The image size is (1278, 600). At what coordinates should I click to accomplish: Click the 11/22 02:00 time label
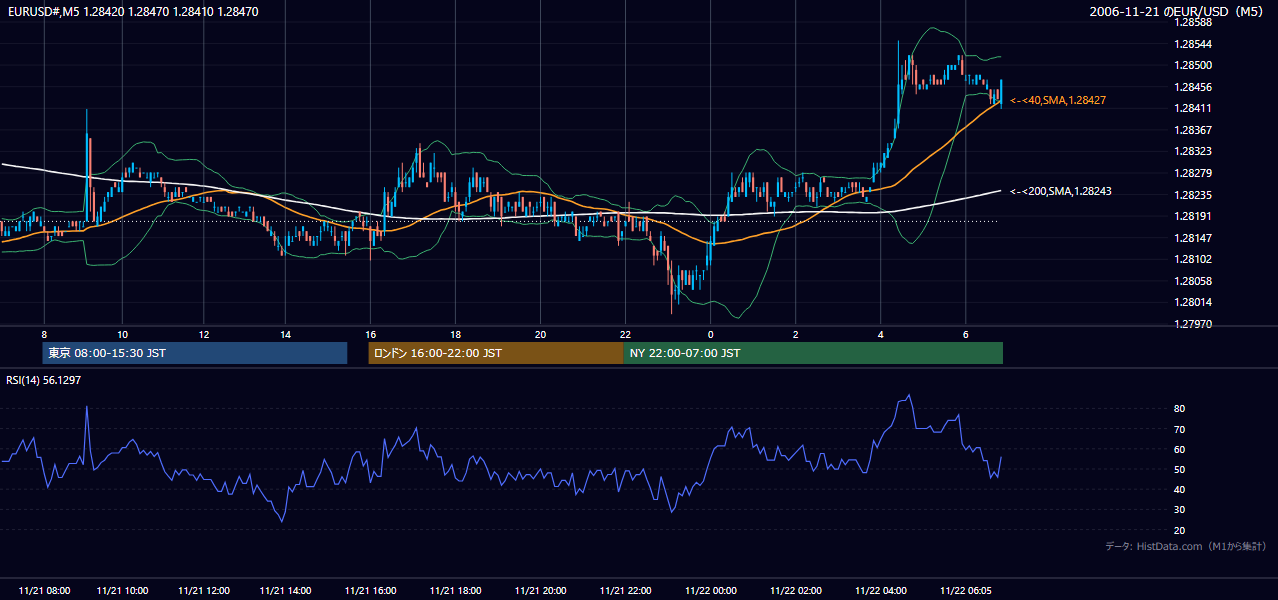[796, 590]
